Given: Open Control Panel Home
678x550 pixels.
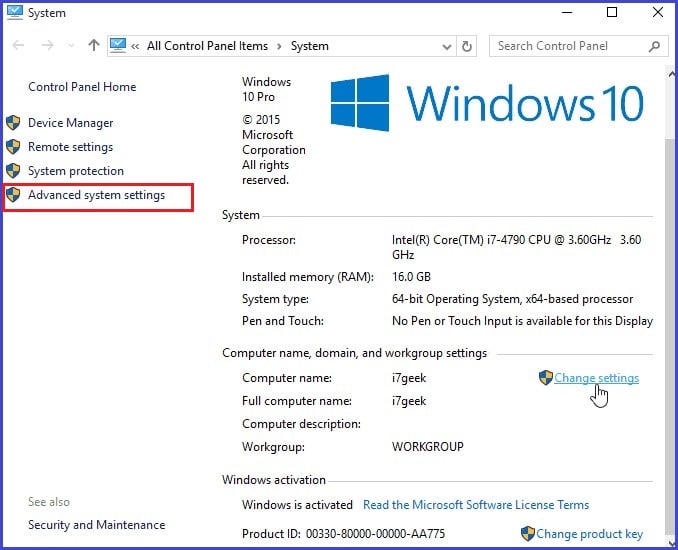Looking at the screenshot, I should pyautogui.click(x=82, y=86).
